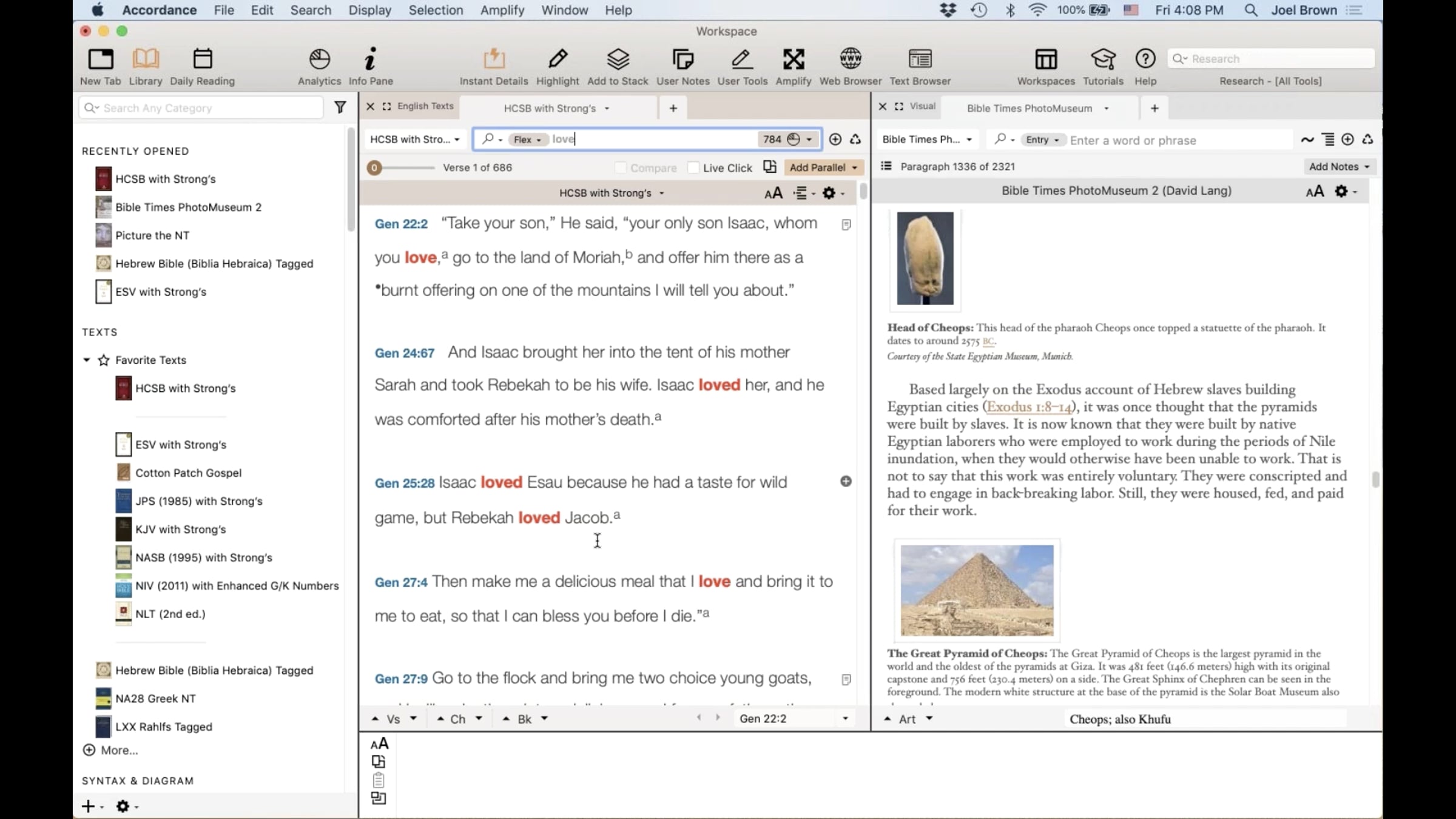The width and height of the screenshot is (1456, 819).
Task: Switch to the Bible Times PhotoMuseum tab
Action: click(1029, 108)
